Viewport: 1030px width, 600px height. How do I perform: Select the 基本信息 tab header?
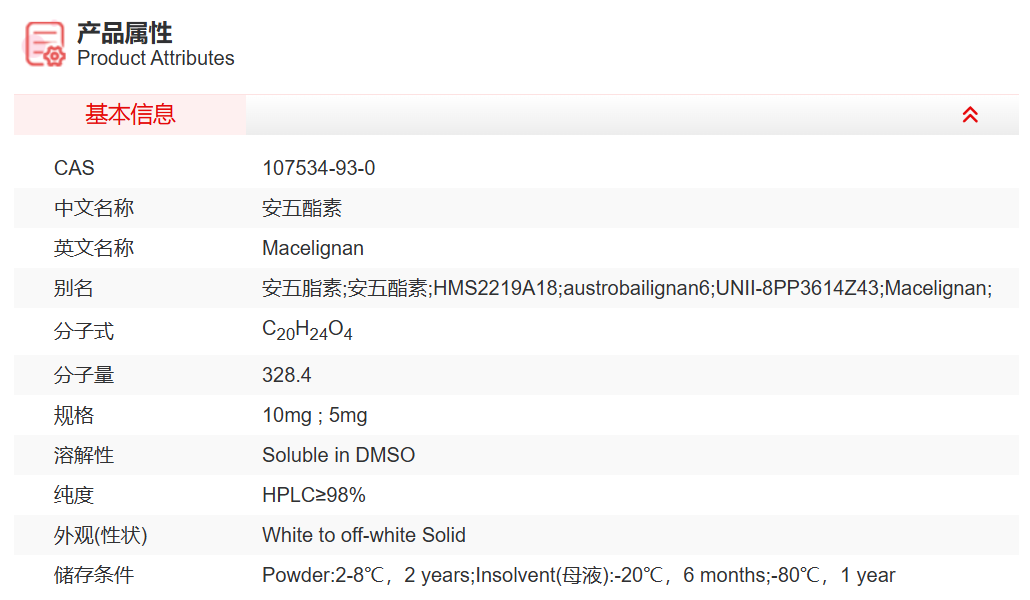pos(130,115)
